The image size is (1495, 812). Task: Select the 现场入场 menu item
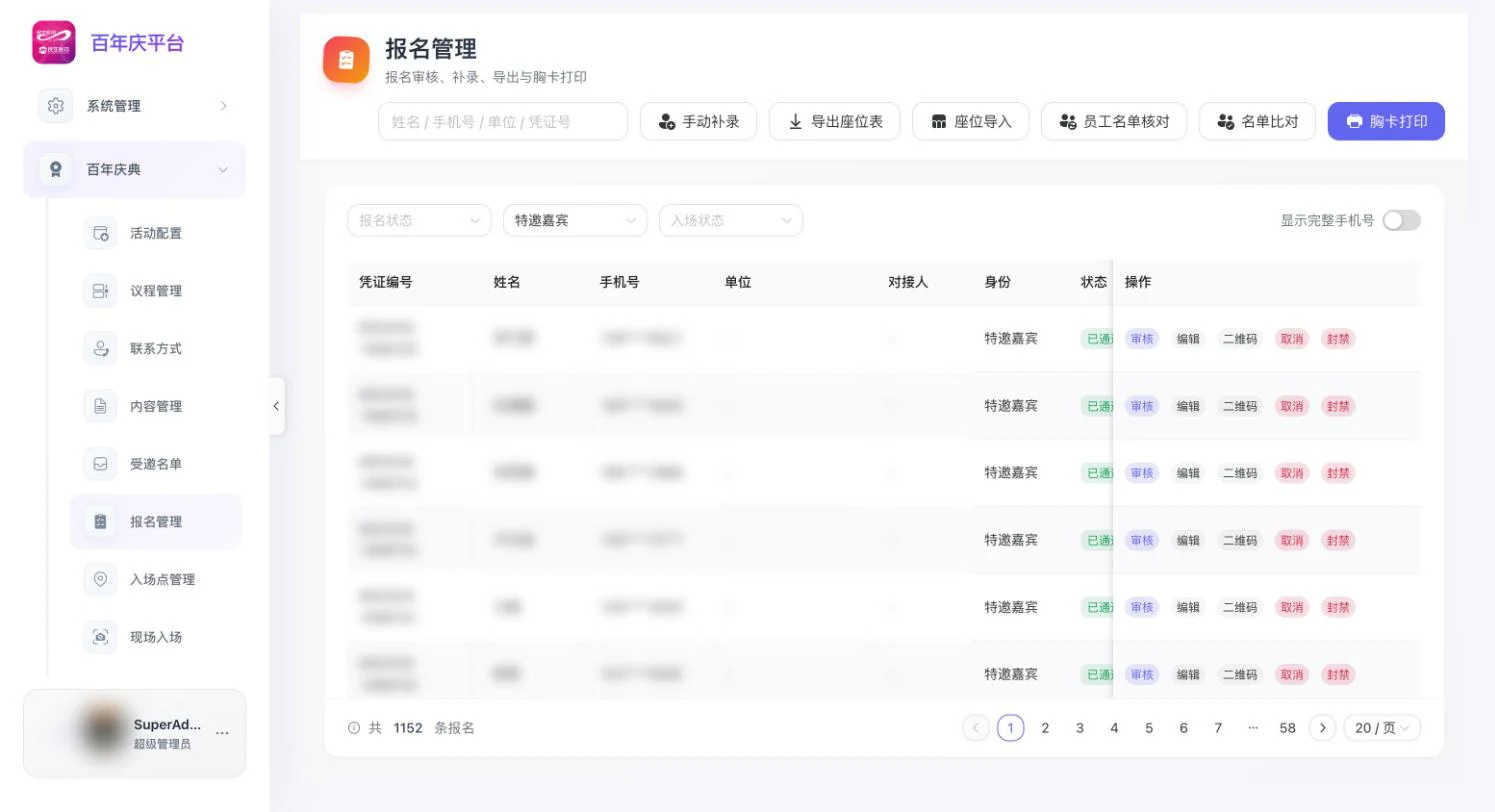[x=156, y=637]
